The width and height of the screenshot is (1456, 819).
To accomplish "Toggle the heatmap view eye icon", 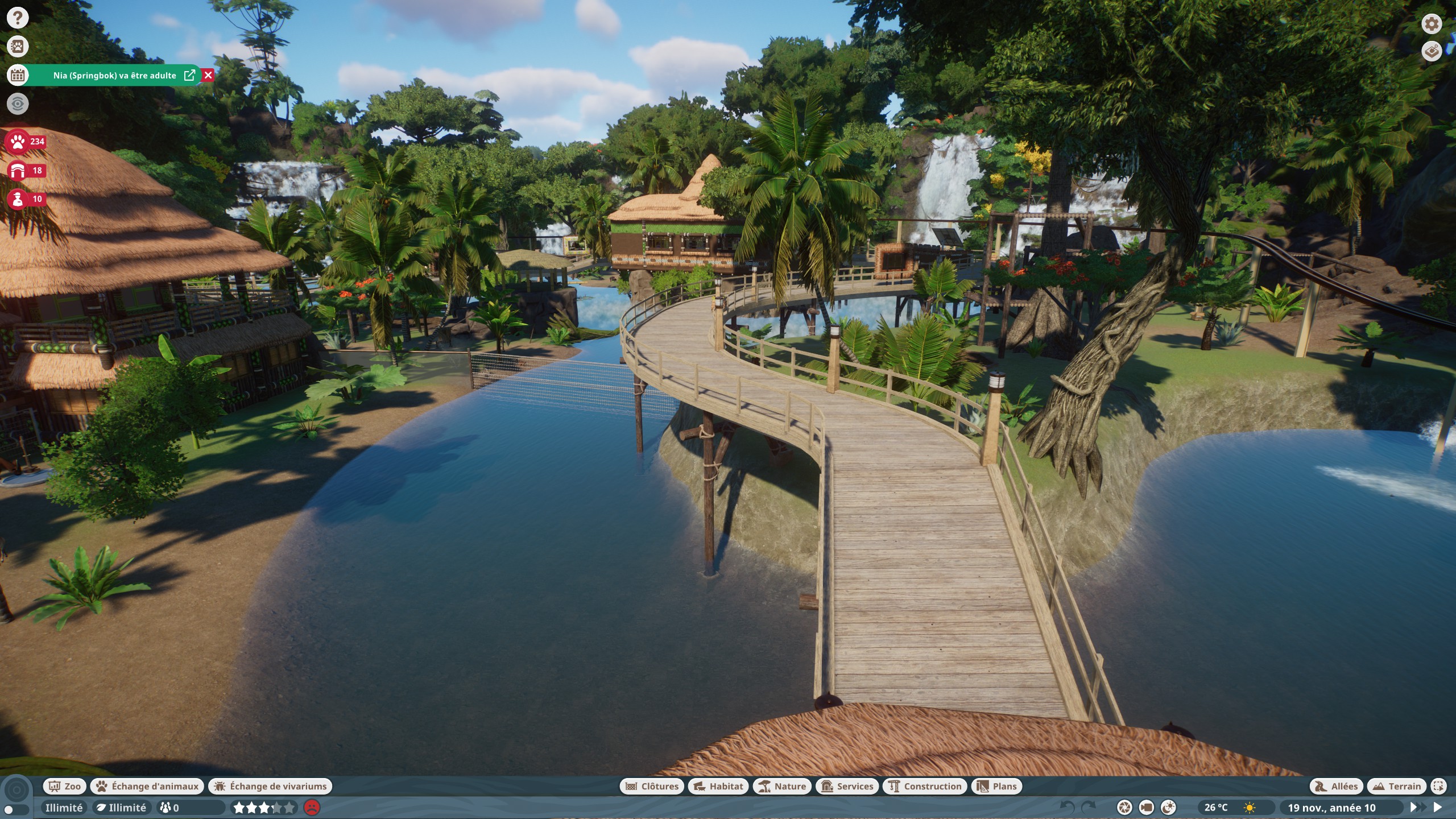I will (x=18, y=104).
